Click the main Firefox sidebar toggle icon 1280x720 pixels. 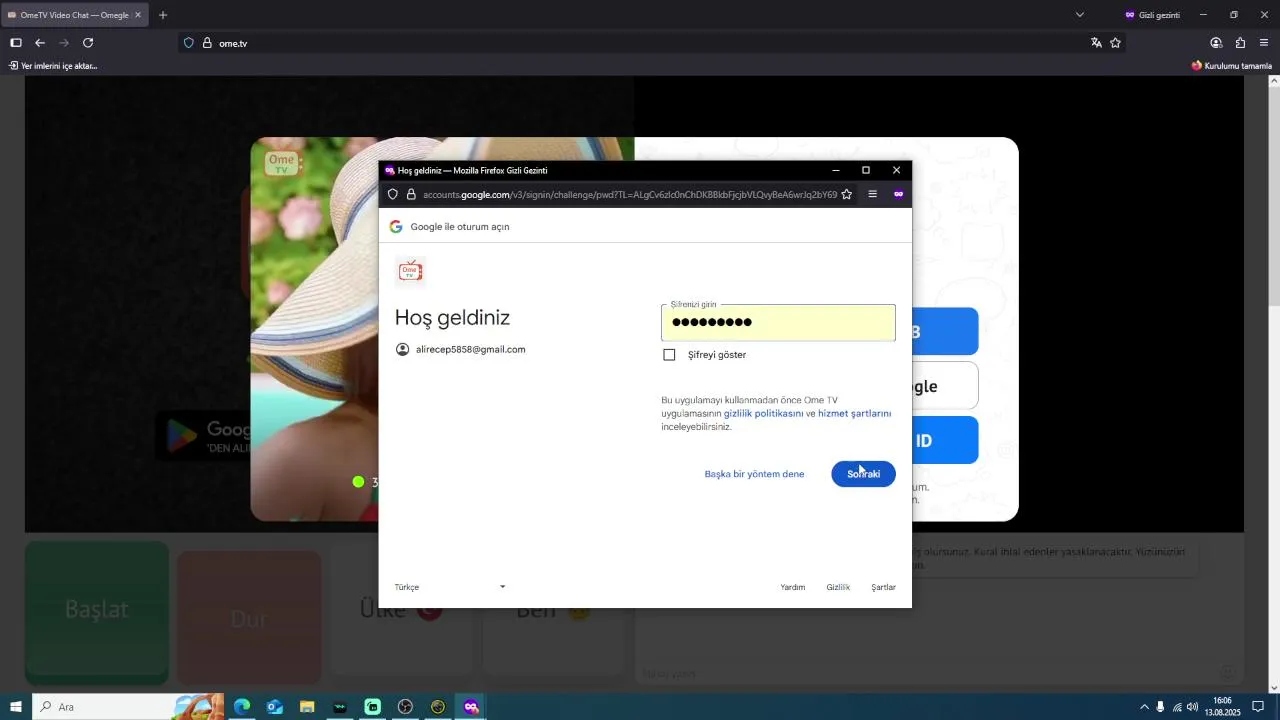coord(16,43)
